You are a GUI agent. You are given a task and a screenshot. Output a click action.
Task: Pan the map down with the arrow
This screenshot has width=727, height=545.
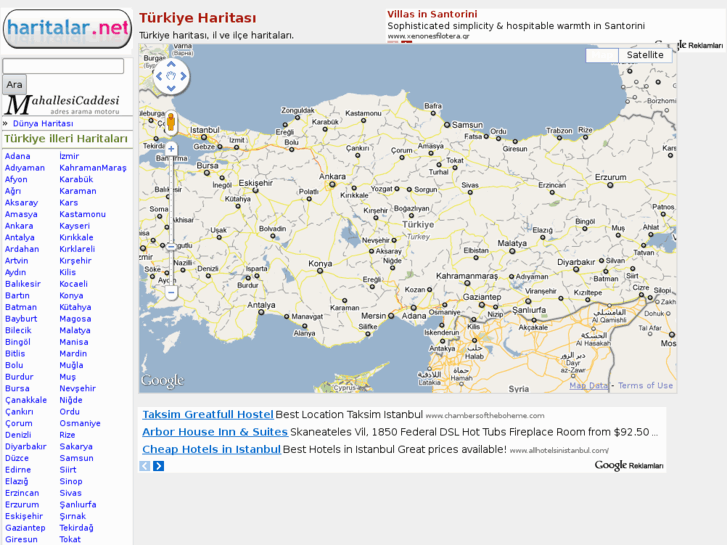point(171,88)
